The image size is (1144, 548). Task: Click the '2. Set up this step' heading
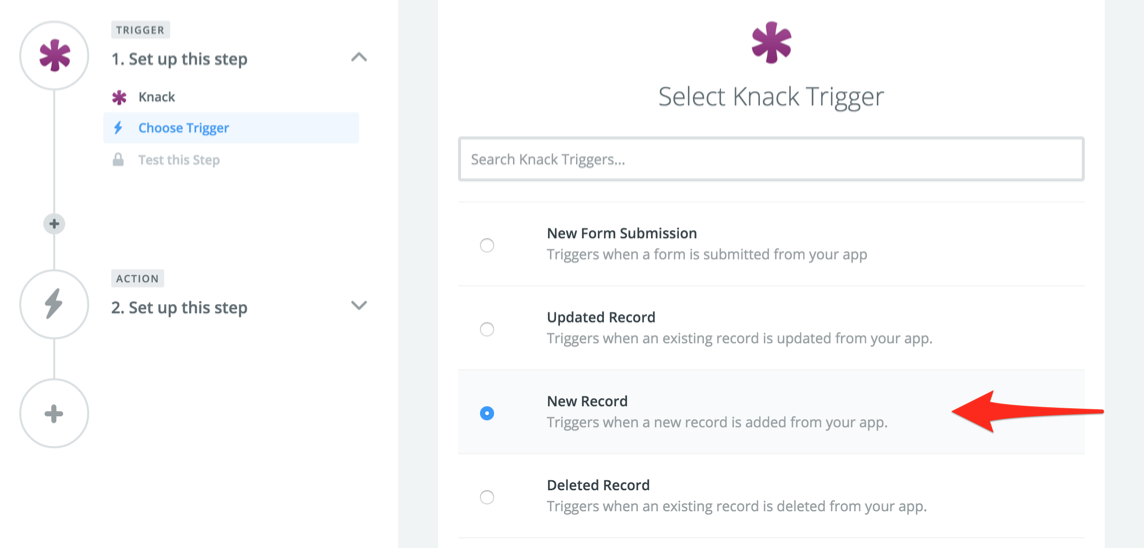point(179,308)
